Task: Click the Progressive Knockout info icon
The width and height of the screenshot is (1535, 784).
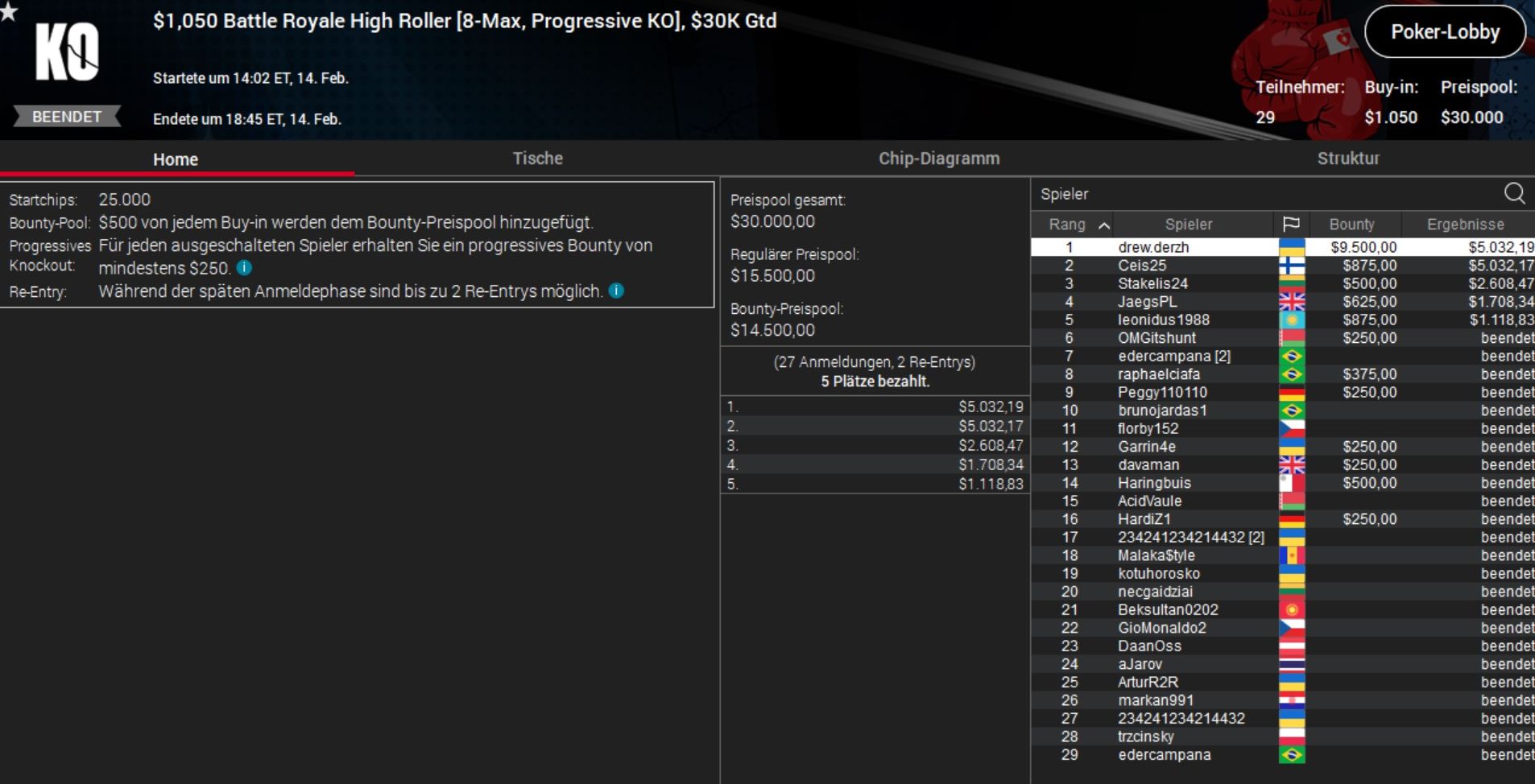Action: [244, 268]
